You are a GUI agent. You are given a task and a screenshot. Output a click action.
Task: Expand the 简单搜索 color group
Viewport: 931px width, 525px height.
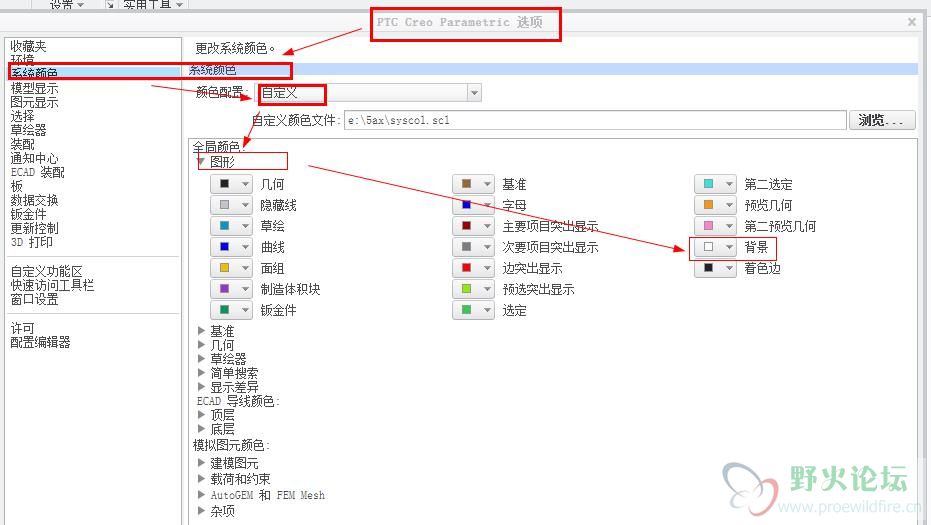[x=201, y=373]
